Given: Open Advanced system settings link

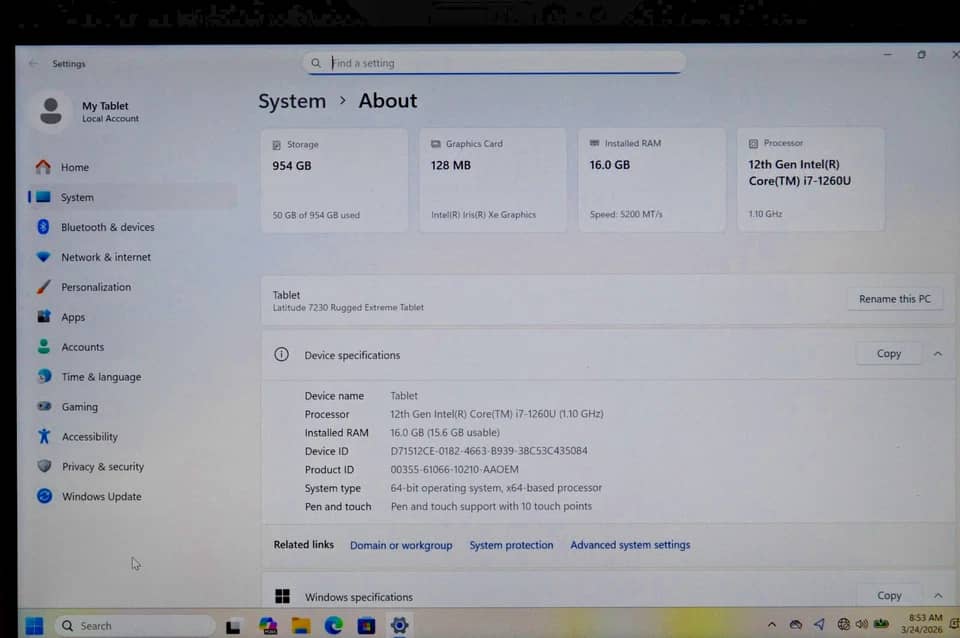Looking at the screenshot, I should click(x=630, y=544).
